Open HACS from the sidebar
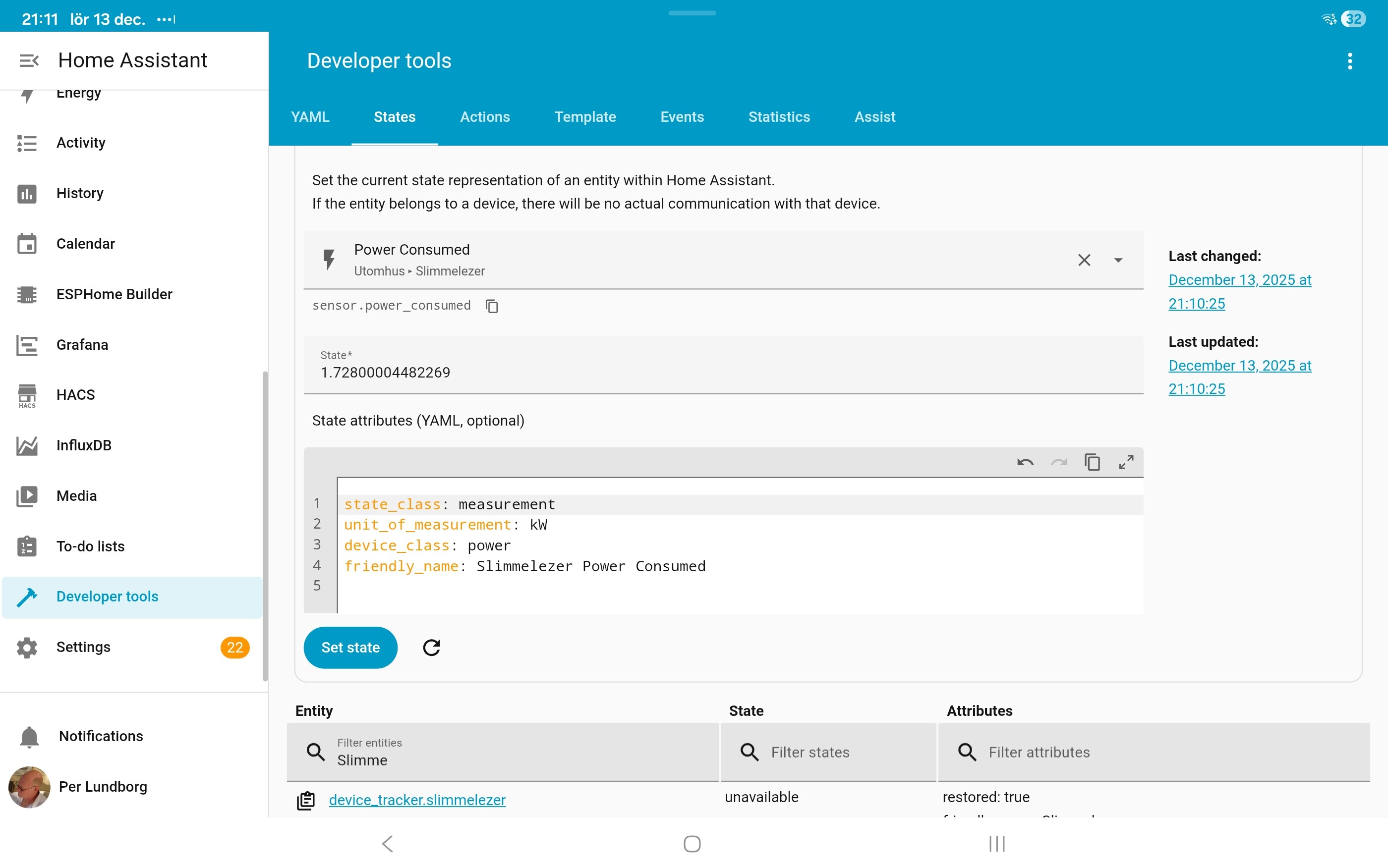1388x868 pixels. click(x=75, y=395)
